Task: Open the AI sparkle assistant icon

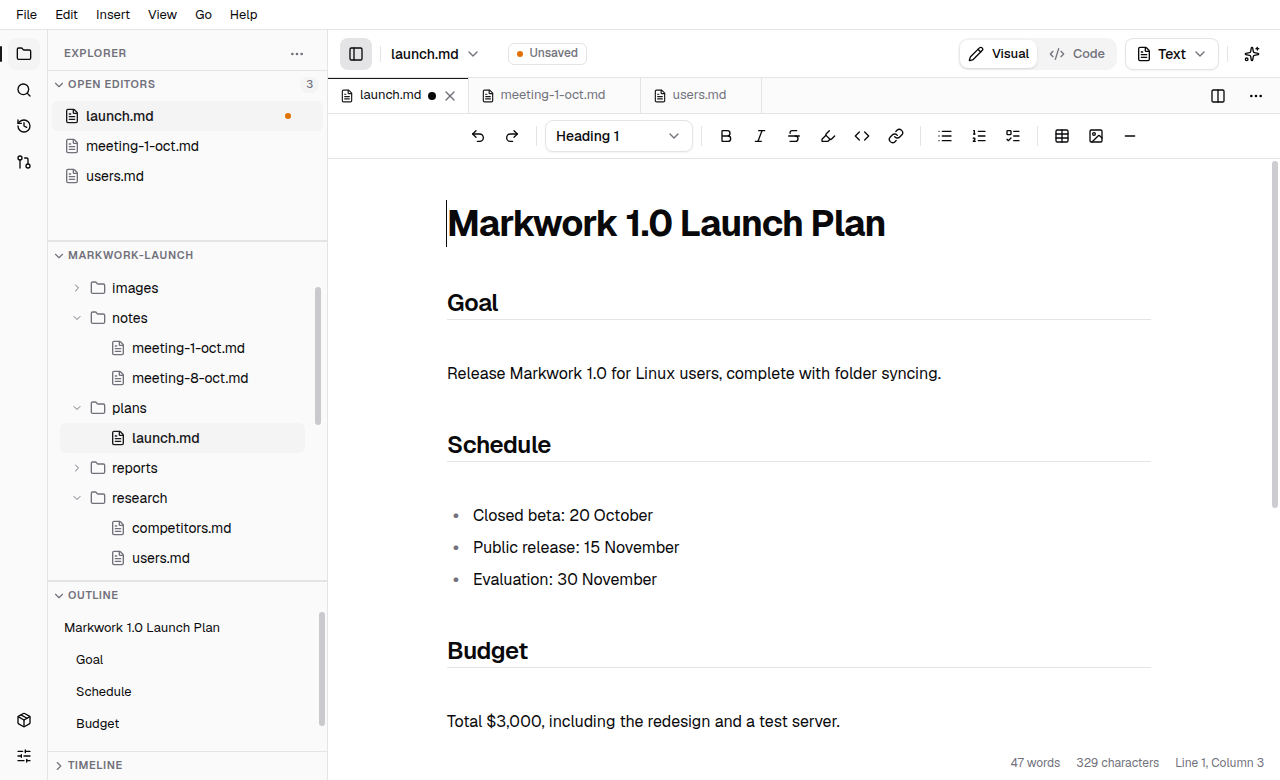Action: [1252, 54]
